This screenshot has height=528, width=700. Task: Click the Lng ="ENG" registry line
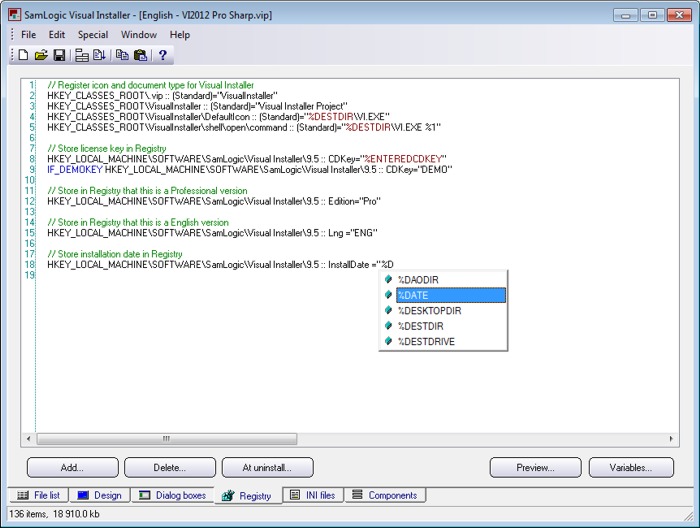tap(212, 233)
